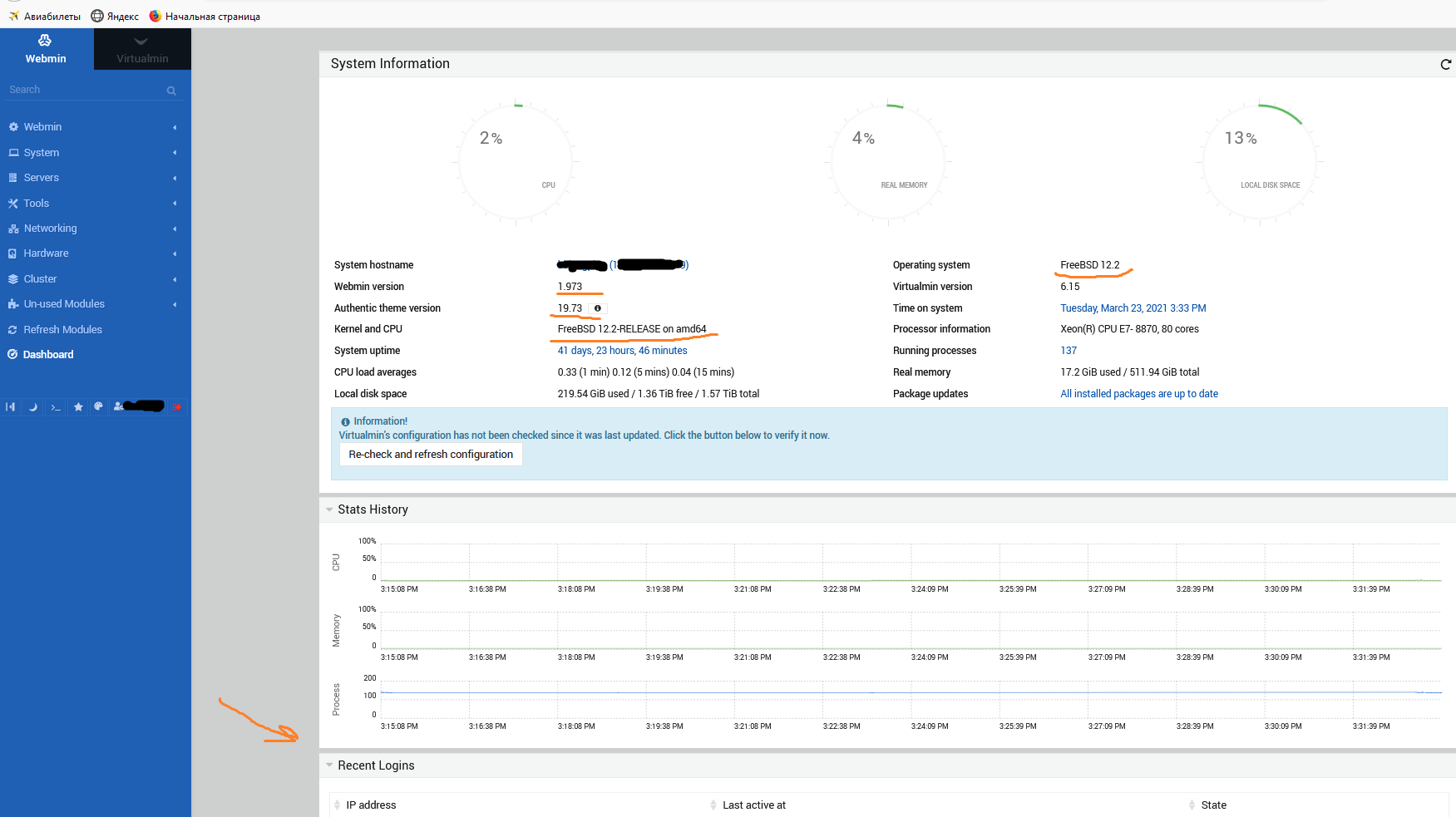Collapse the Recent Logins section
The image size is (1456, 817).
[330, 765]
